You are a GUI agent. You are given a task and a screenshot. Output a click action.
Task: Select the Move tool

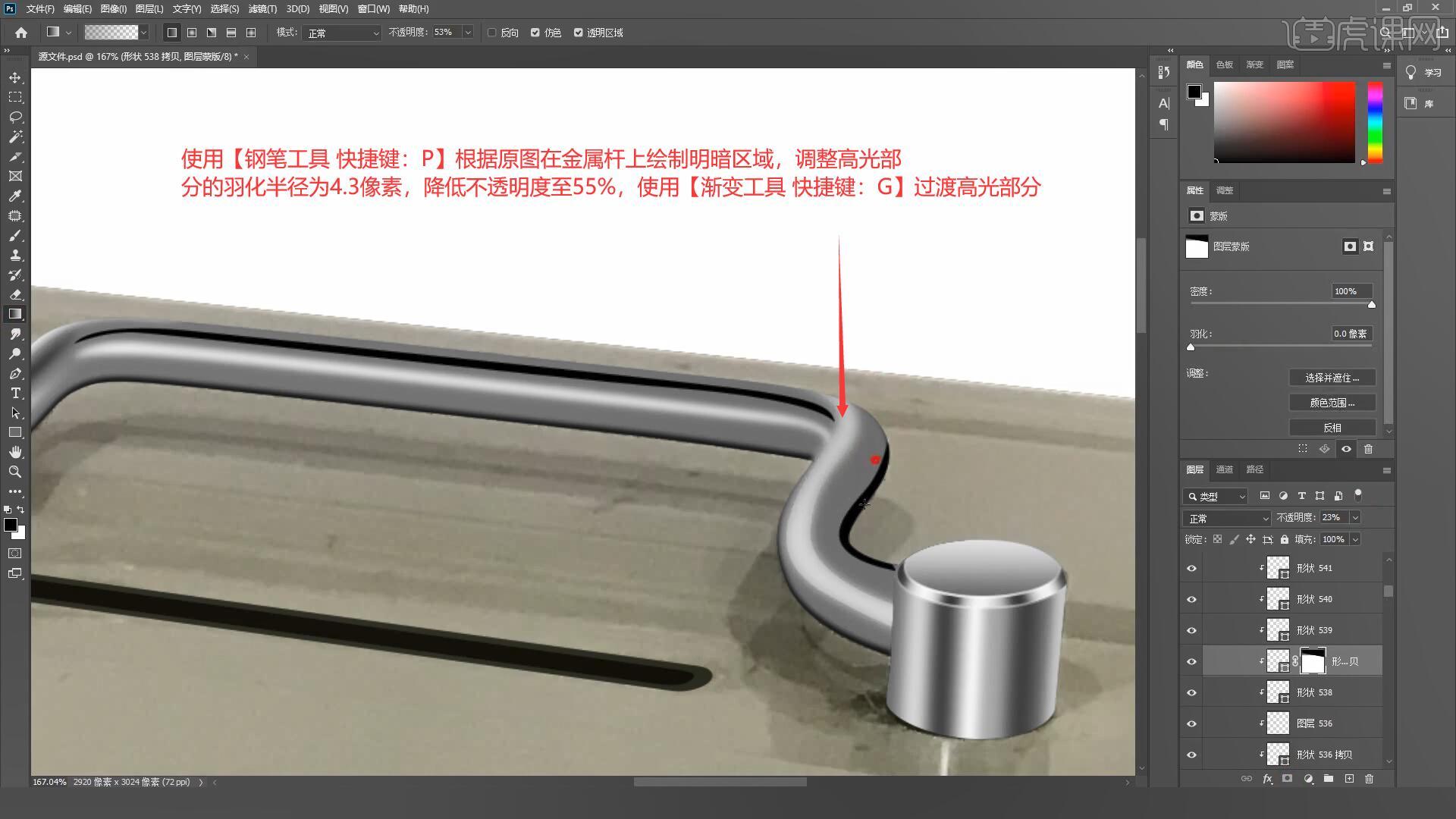tap(15, 78)
